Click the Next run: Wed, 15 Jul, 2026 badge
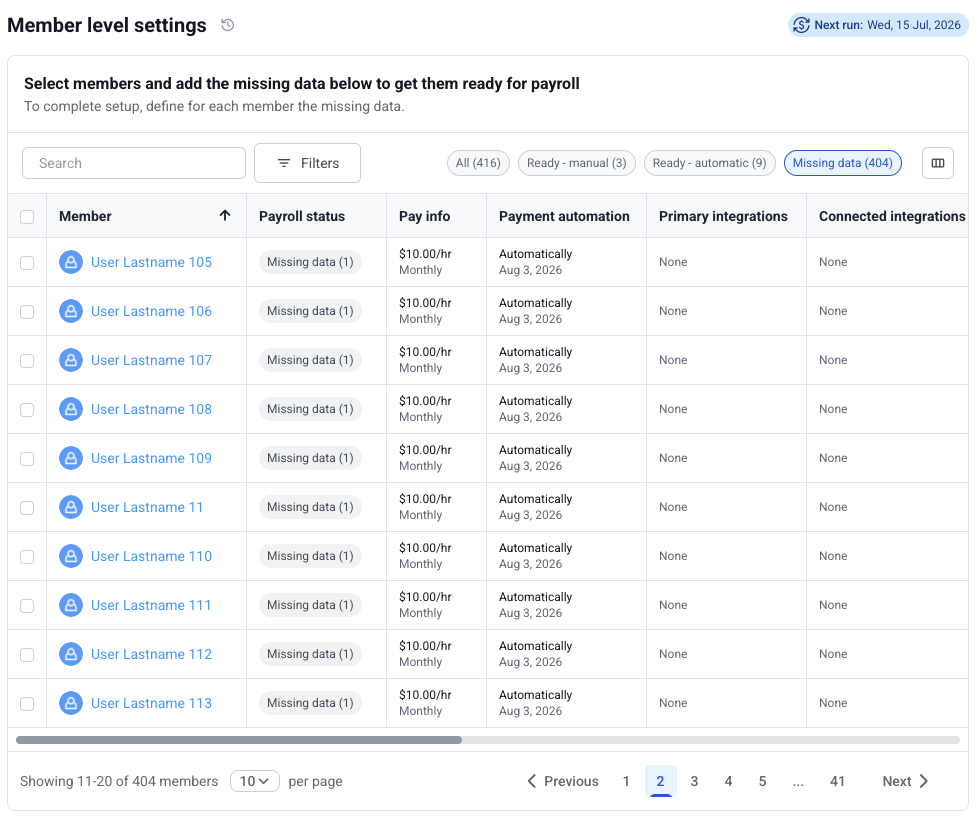The image size is (977, 818). pos(878,25)
